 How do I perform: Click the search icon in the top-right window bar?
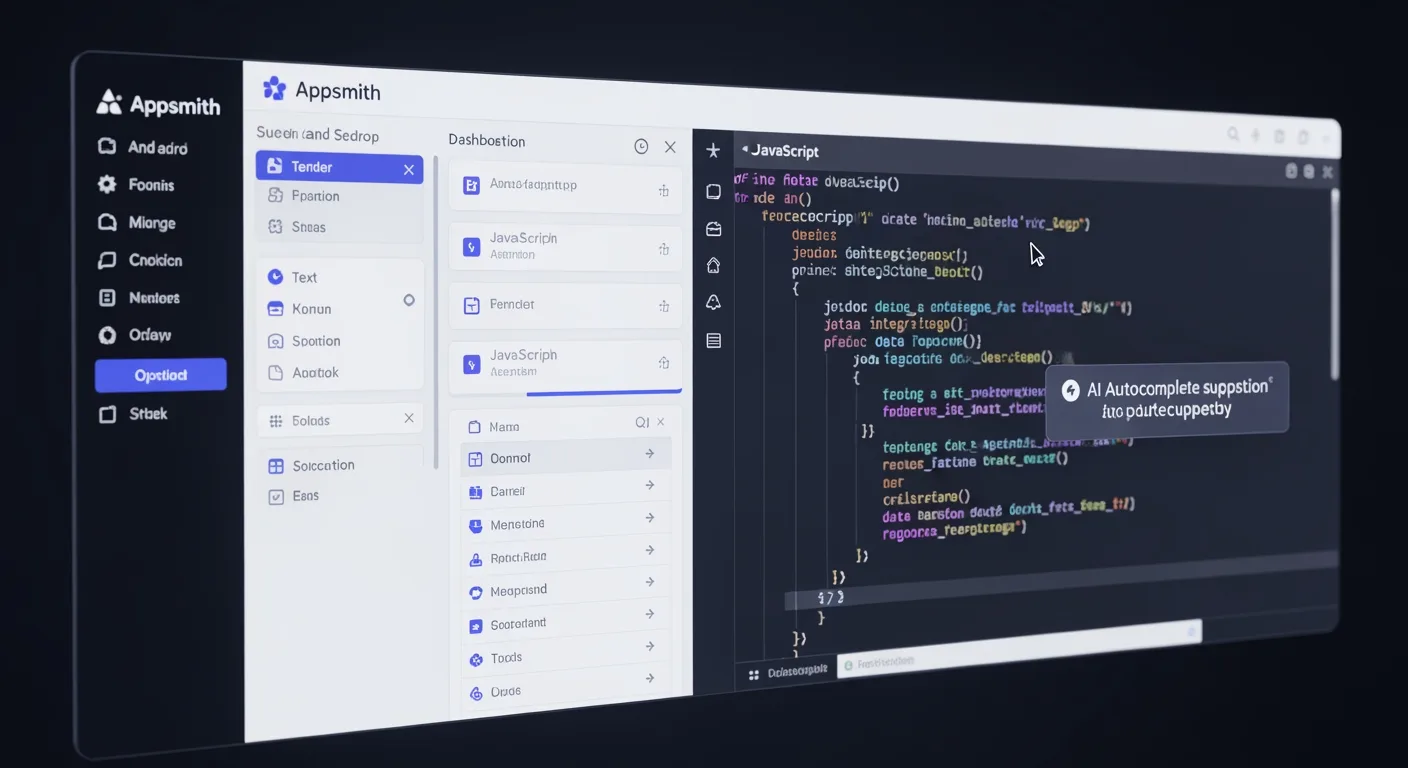point(1233,134)
